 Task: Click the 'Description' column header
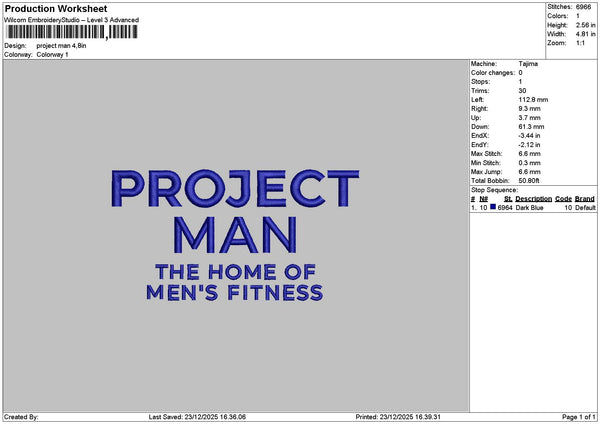[533, 199]
